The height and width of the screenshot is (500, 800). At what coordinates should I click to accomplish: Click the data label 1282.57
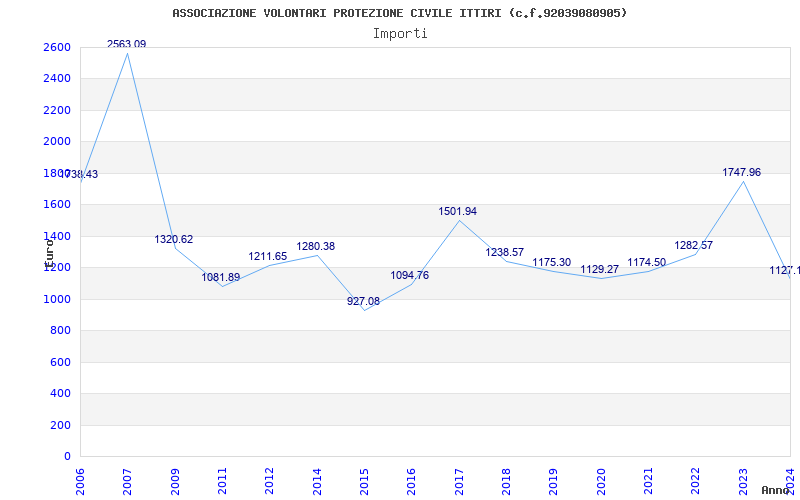(693, 245)
